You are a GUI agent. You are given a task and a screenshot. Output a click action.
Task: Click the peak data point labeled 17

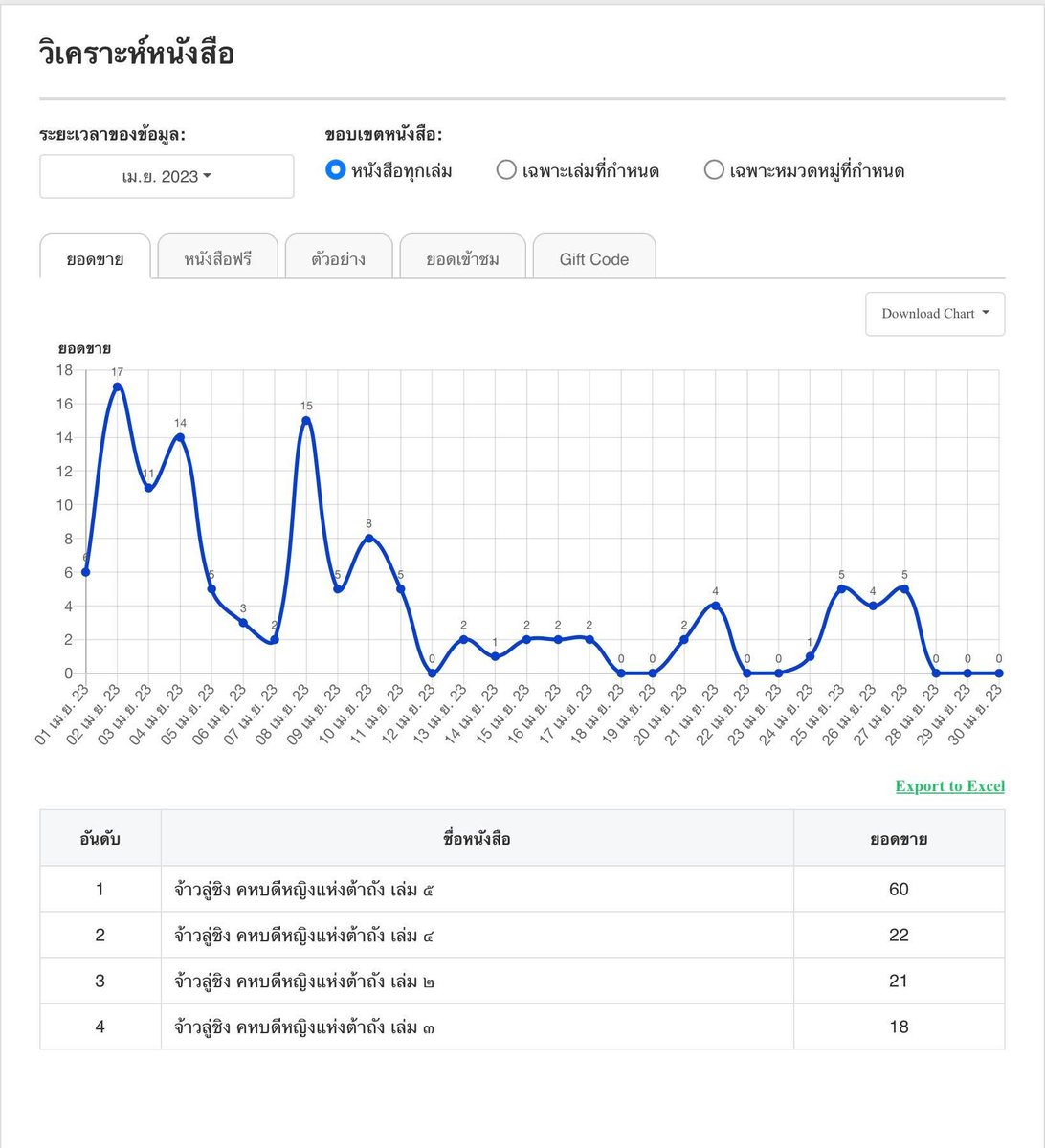[117, 387]
